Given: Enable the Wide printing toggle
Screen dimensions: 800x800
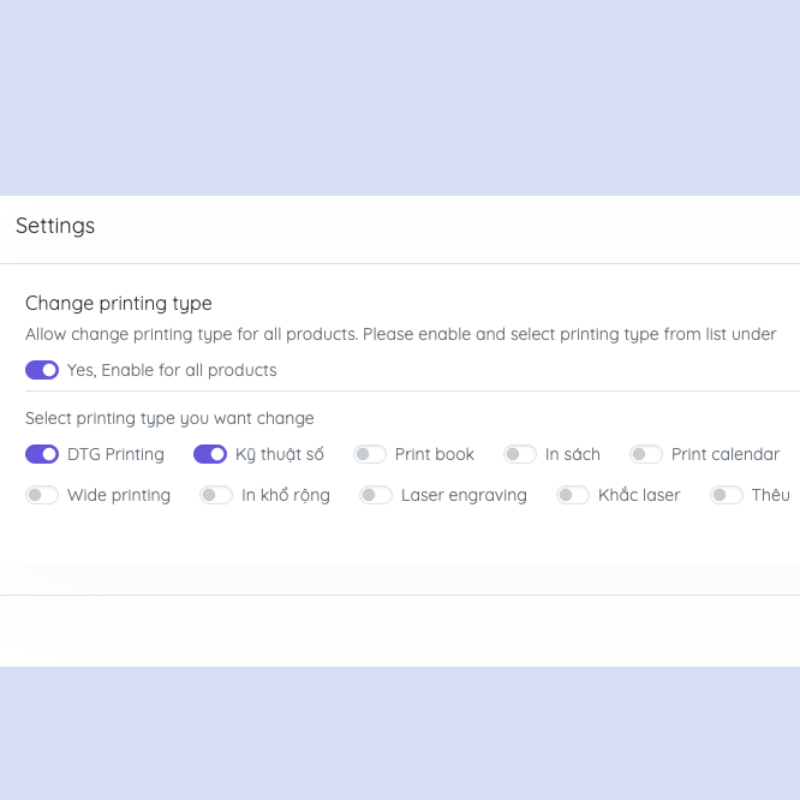Looking at the screenshot, I should pyautogui.click(x=42, y=495).
